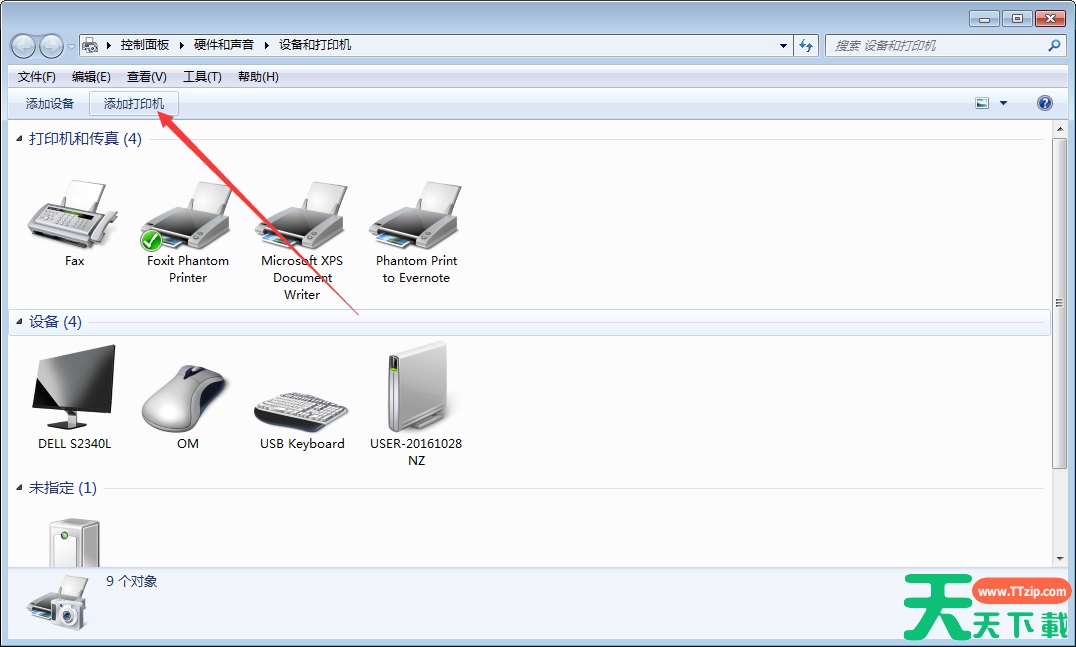This screenshot has width=1076, height=647.
Task: Select the Foxit Phantom Printer icon
Action: pos(187,215)
